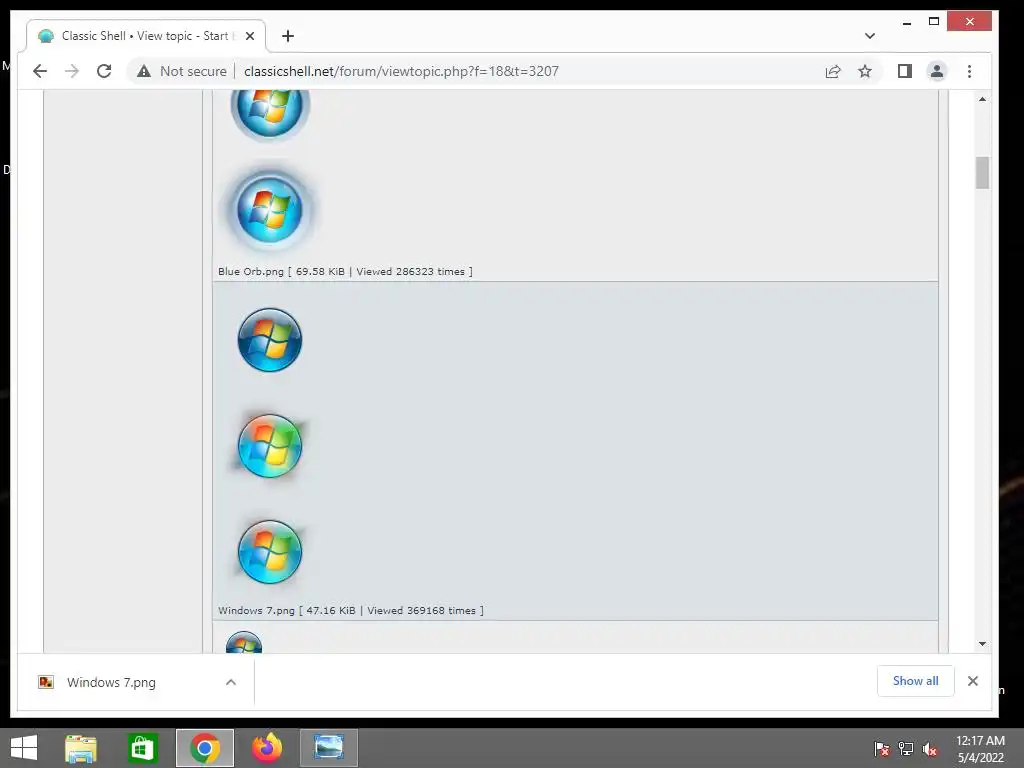Click the Windows 7.png download file icon

pyautogui.click(x=46, y=682)
